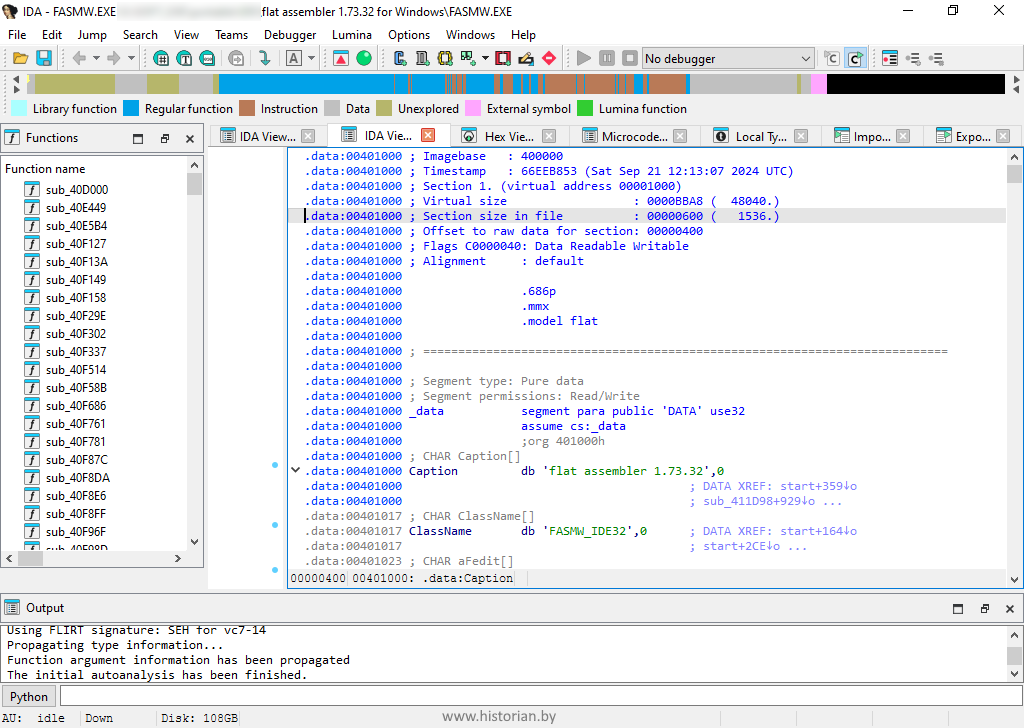Terminate process with the stop button
1024x728 pixels.
tap(630, 59)
